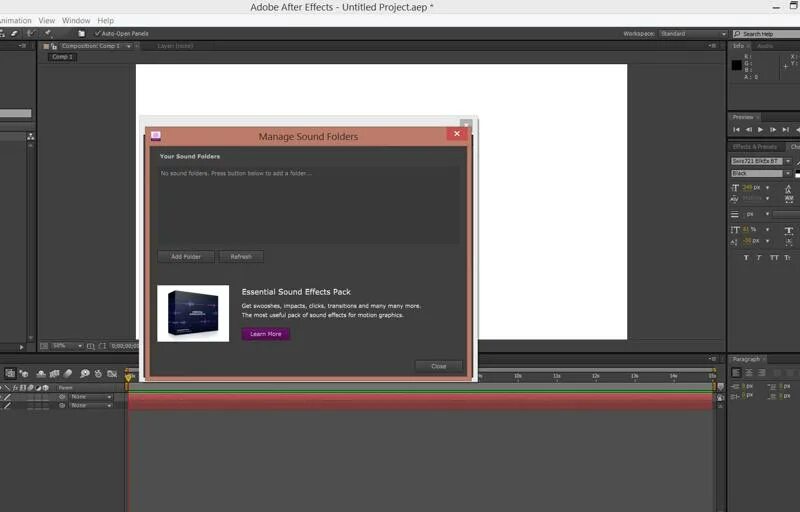Select the Roto Brush tool in toolbar
The image size is (800, 512).
coord(31,34)
